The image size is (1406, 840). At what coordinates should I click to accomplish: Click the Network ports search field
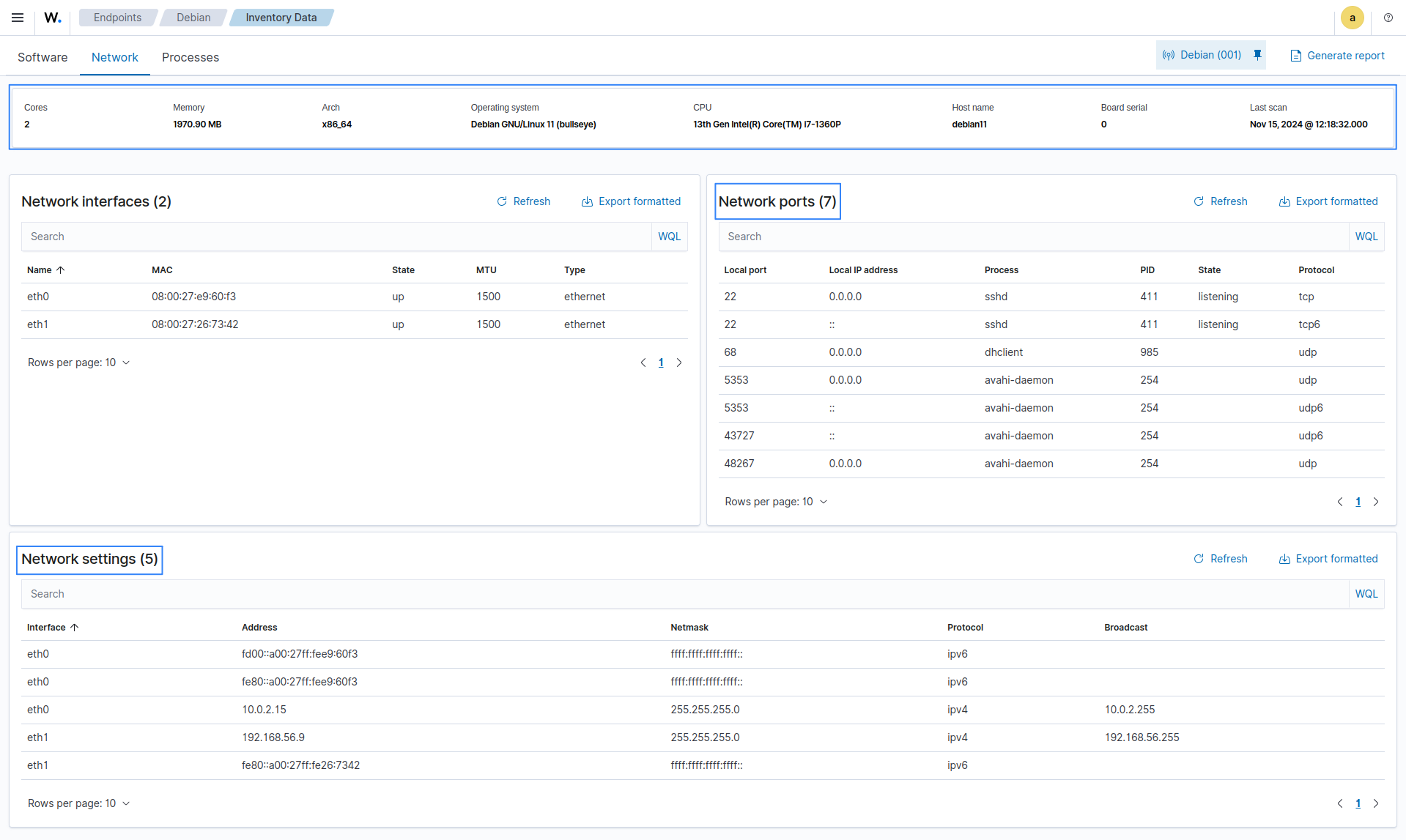pyautogui.click(x=1033, y=237)
